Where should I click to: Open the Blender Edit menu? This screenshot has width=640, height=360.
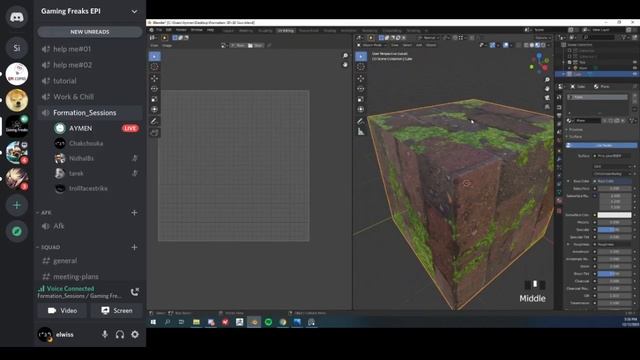pyautogui.click(x=169, y=30)
